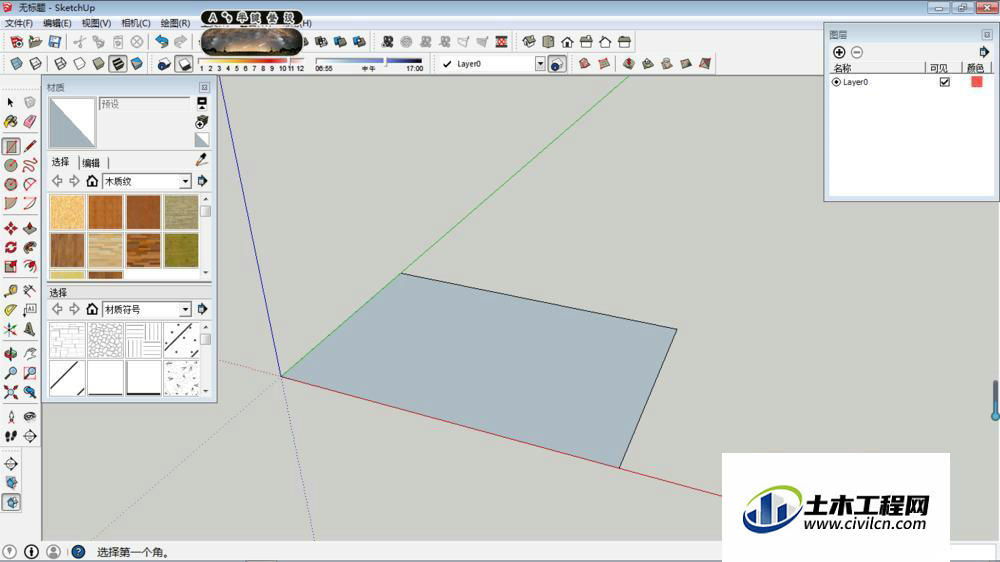The height and width of the screenshot is (562, 1000).
Task: Select the Circle drawing tool
Action: (11, 165)
